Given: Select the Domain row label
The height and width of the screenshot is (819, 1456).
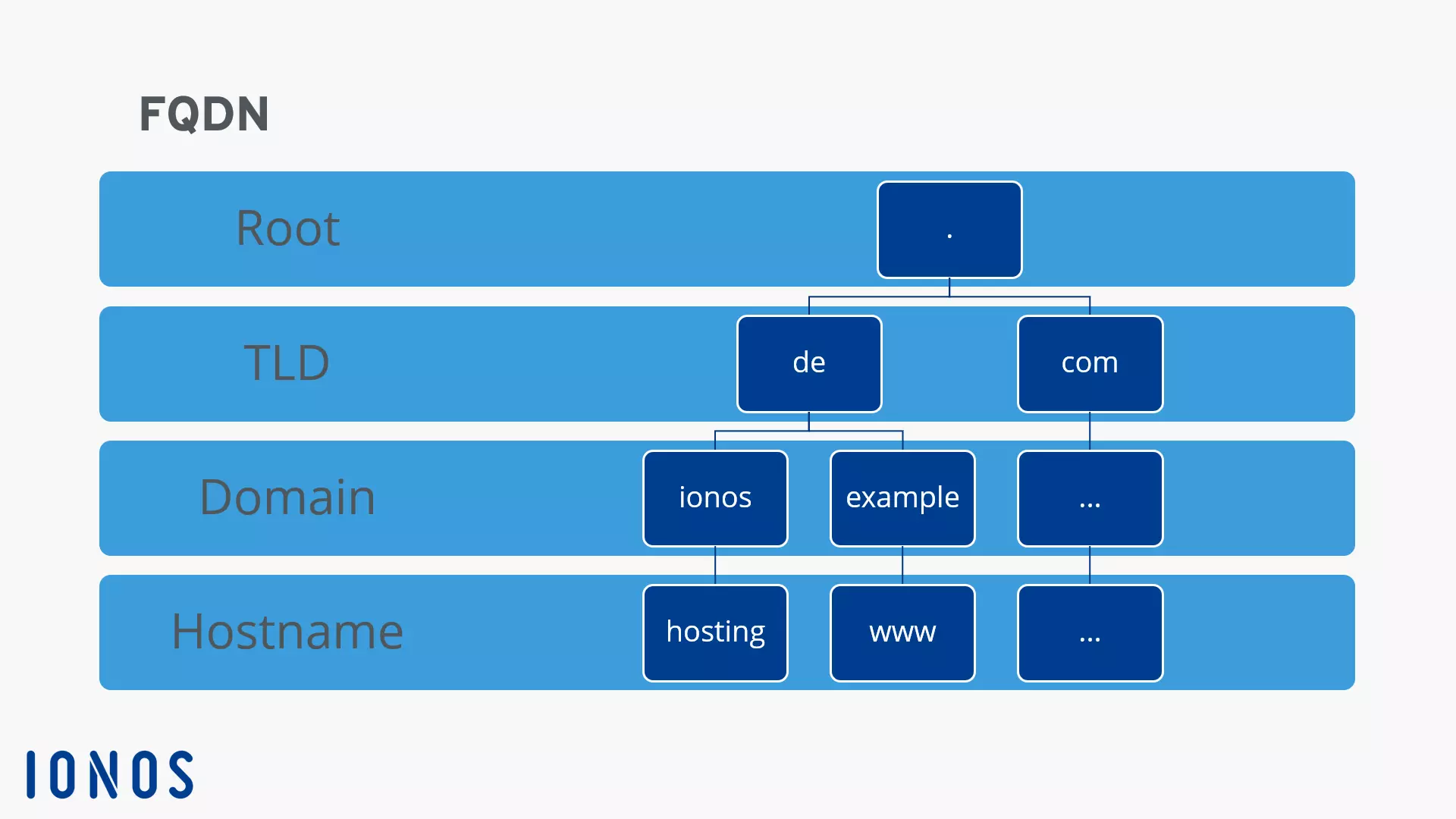Looking at the screenshot, I should tap(287, 496).
